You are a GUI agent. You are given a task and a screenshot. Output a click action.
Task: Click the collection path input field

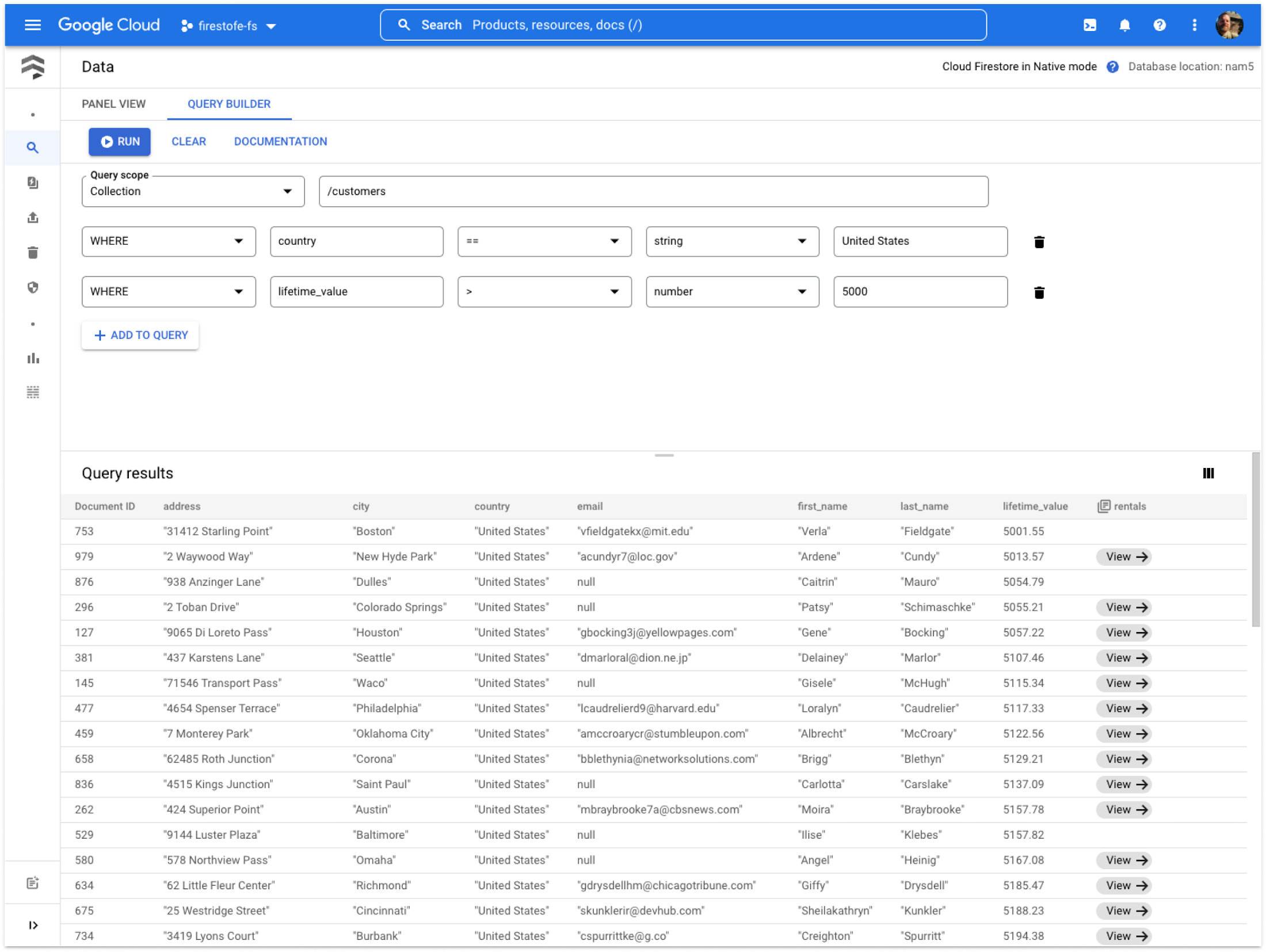click(x=654, y=191)
